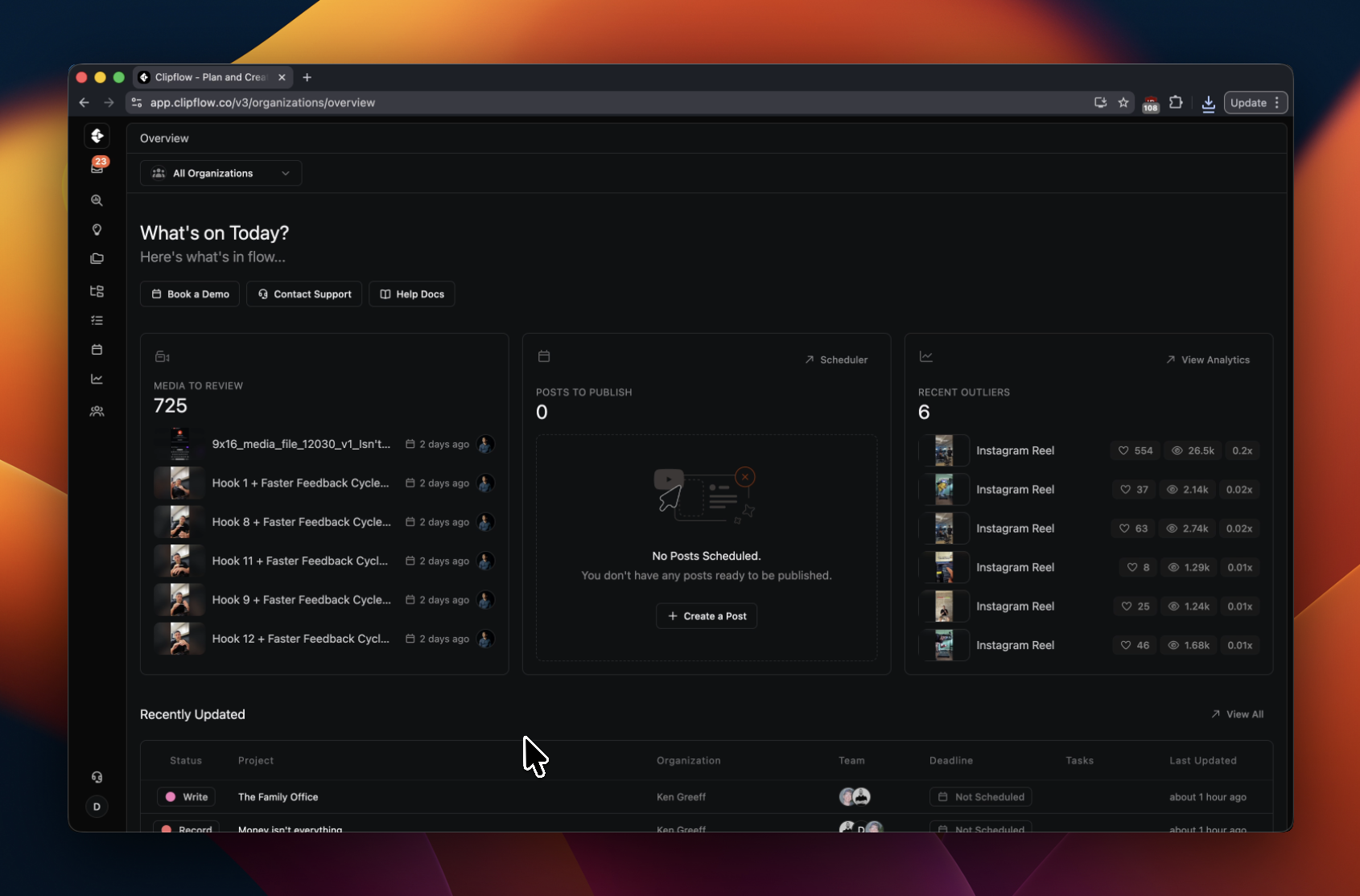1360x896 pixels.
Task: Open the user avatar D in sidebar
Action: tap(97, 807)
